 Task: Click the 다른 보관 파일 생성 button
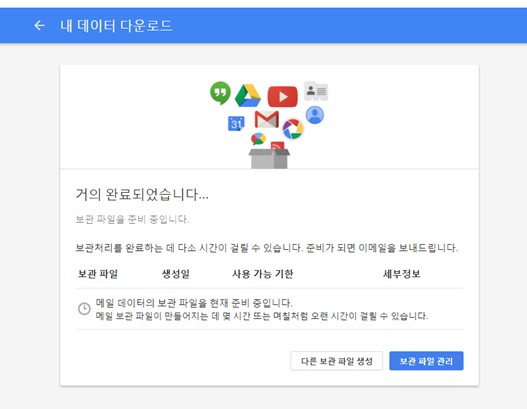coord(336,361)
